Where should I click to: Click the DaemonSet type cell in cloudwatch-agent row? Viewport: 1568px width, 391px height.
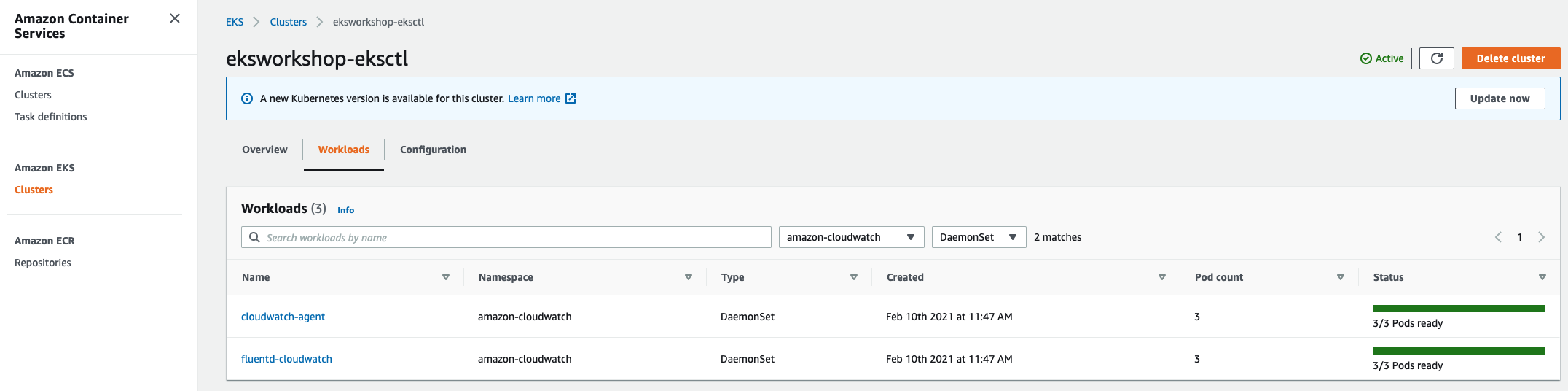[x=748, y=317]
